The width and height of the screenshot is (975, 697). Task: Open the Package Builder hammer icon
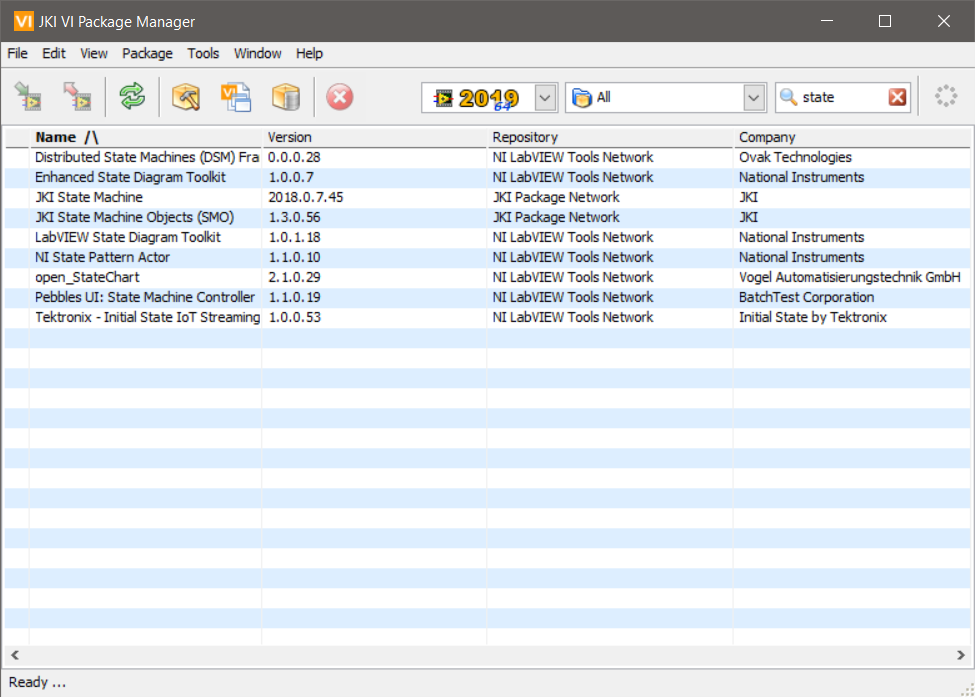pyautogui.click(x=185, y=97)
